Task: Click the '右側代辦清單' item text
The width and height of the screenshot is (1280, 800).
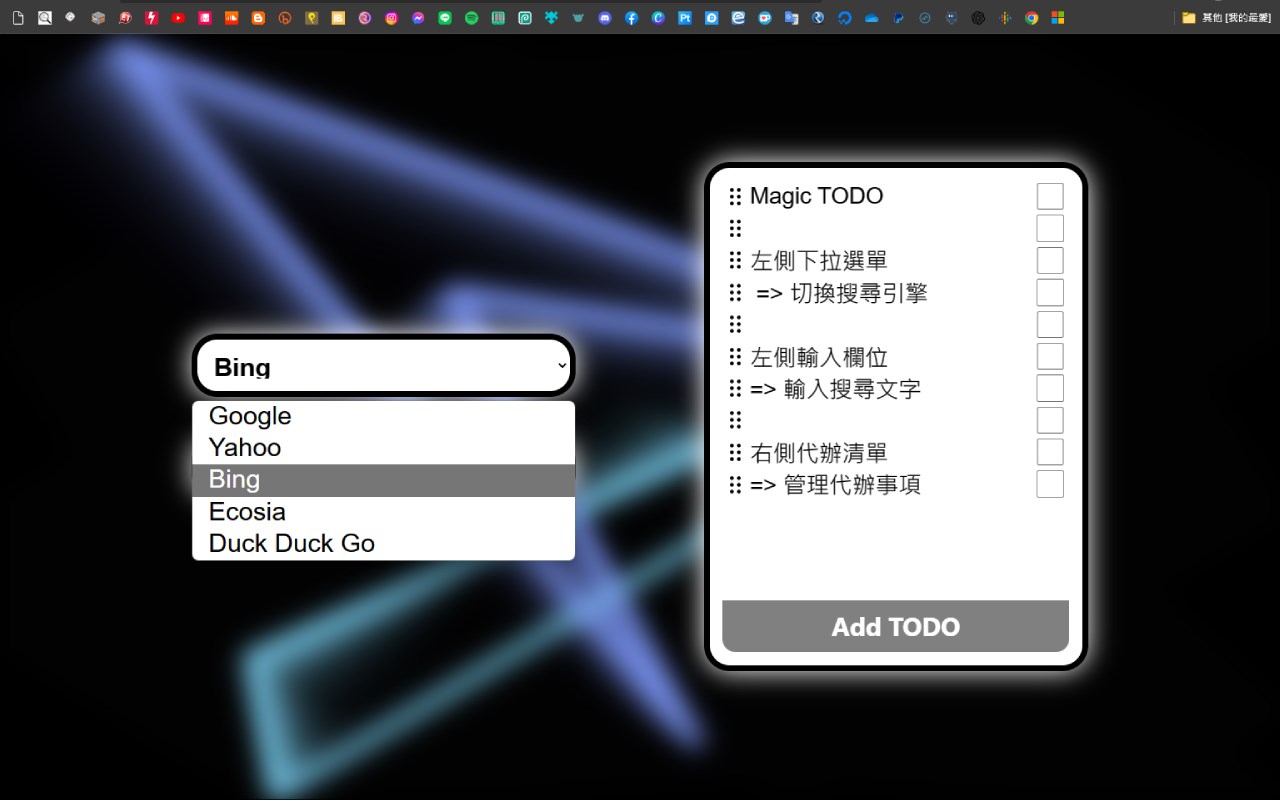Action: [x=819, y=453]
